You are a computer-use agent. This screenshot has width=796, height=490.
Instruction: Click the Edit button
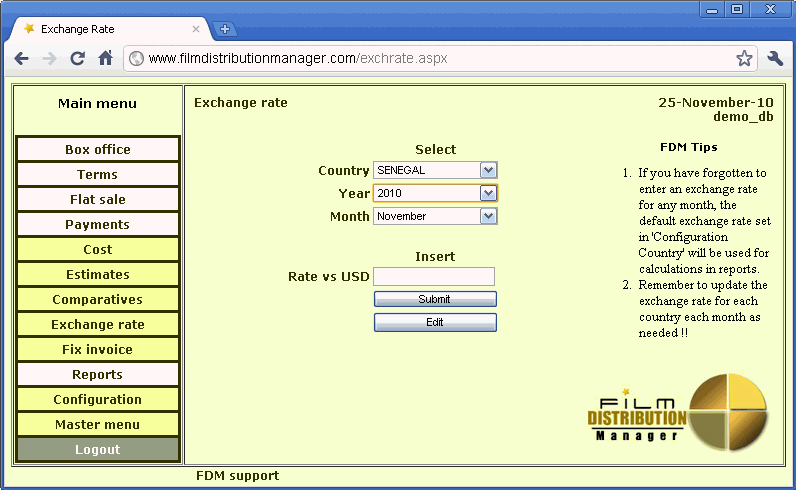(x=435, y=322)
